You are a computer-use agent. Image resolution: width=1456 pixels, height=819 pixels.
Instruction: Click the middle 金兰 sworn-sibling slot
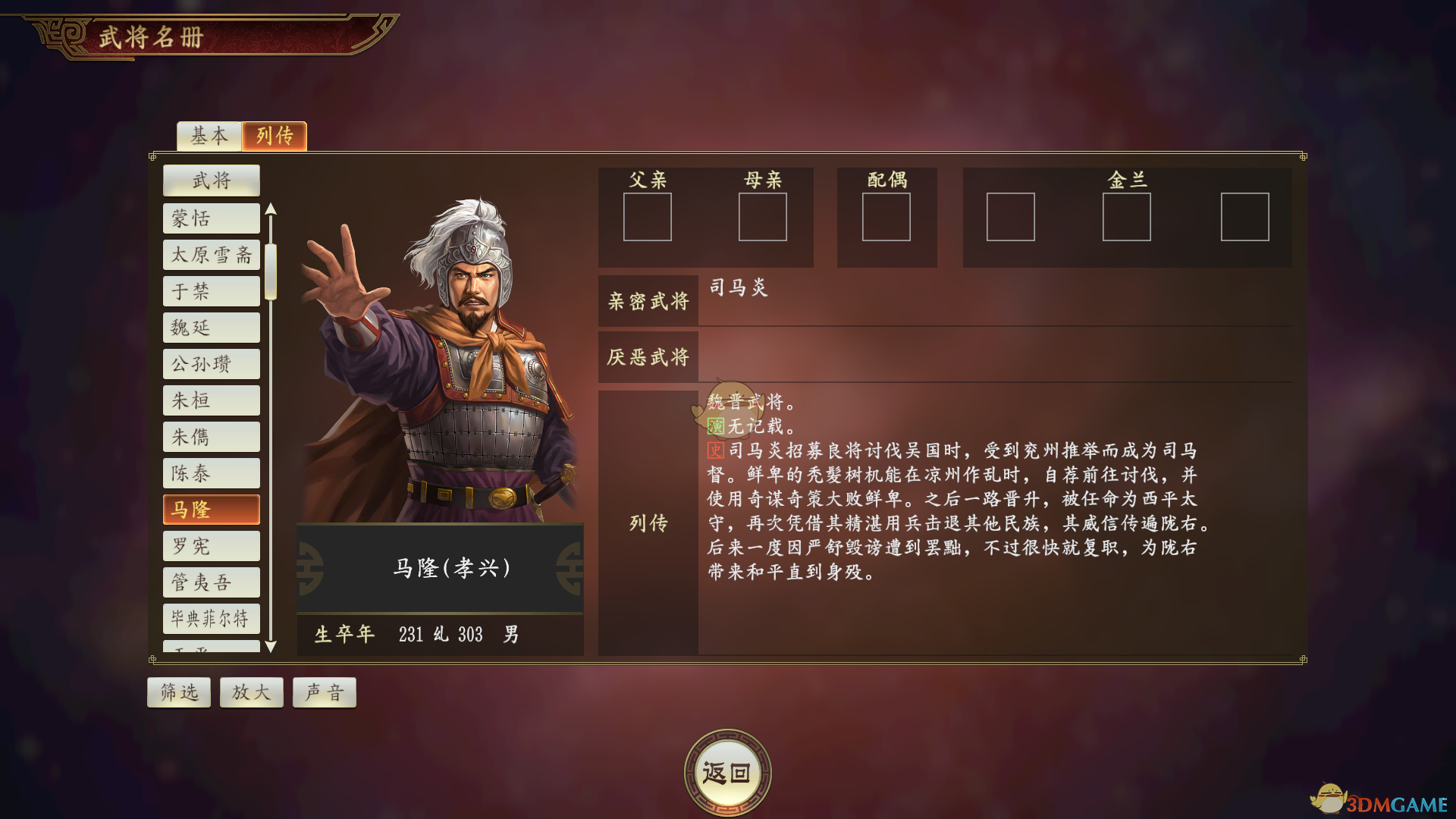[x=1126, y=217]
